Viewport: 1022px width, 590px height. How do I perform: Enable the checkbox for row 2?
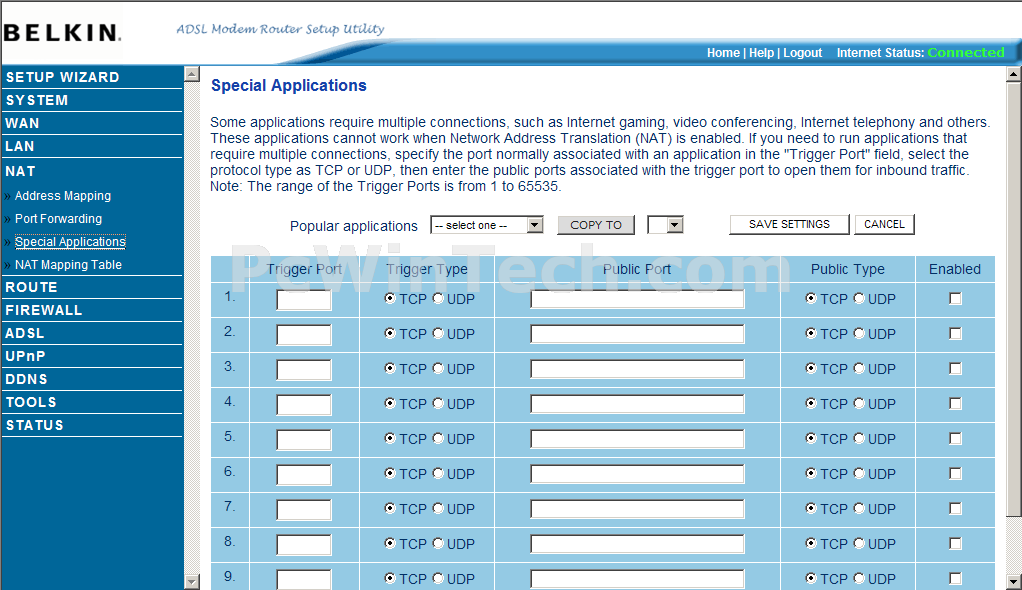click(x=955, y=334)
